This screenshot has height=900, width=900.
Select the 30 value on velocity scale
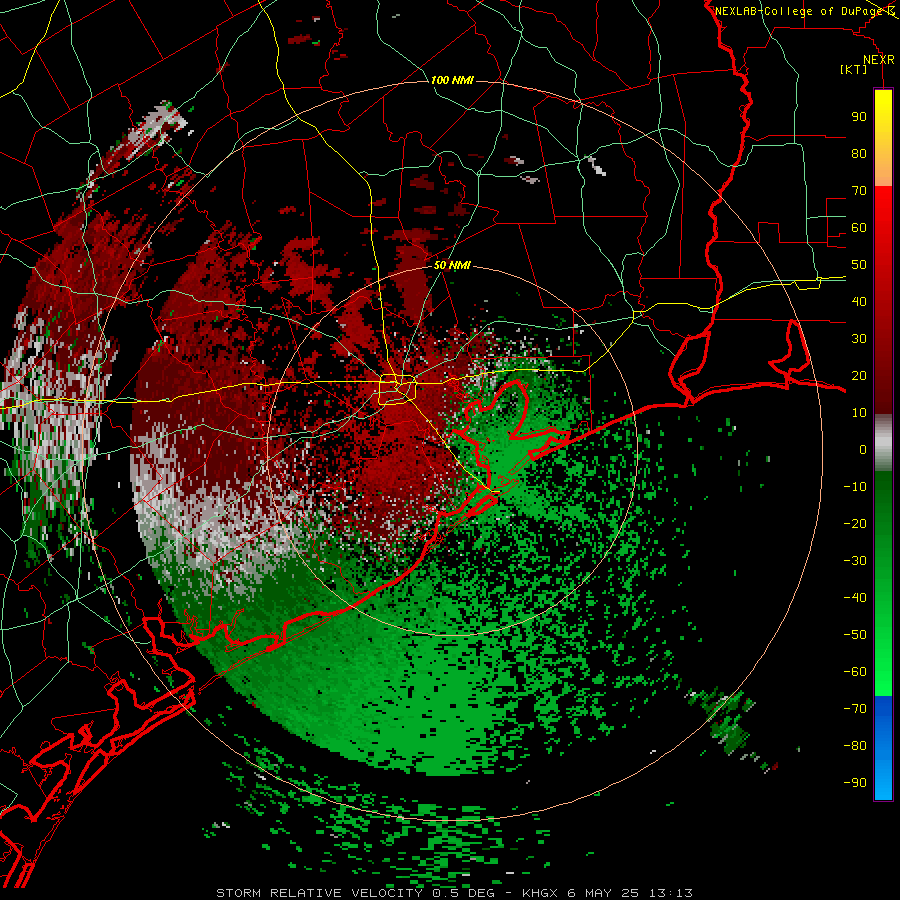point(859,339)
